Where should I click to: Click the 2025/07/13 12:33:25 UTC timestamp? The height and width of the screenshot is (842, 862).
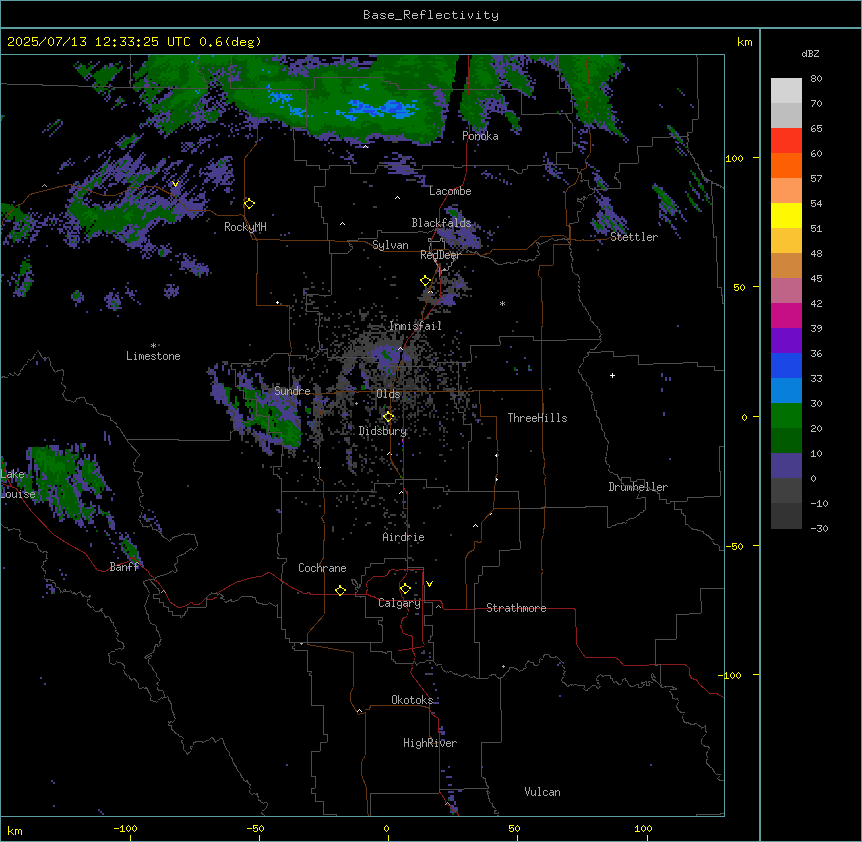(100, 42)
